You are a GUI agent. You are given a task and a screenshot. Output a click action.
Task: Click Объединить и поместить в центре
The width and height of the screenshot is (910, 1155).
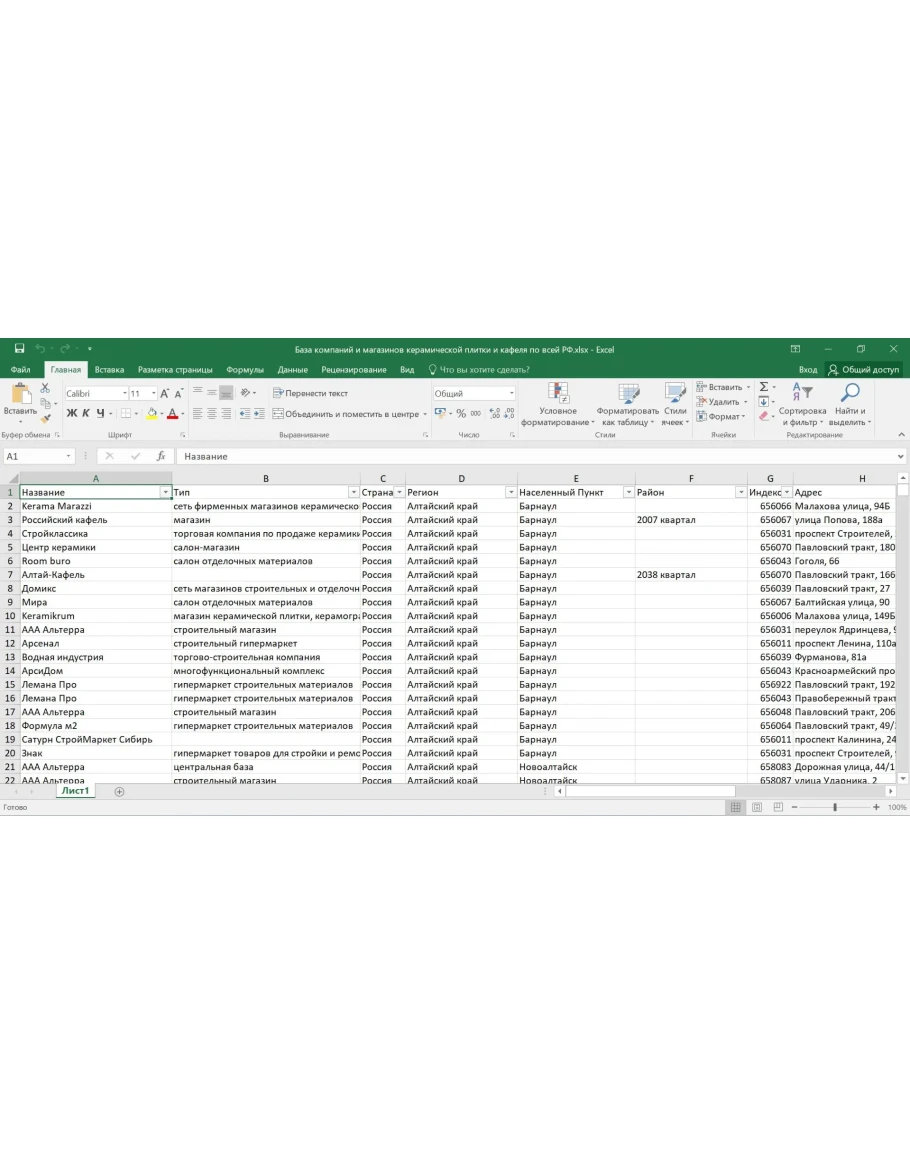coord(346,413)
